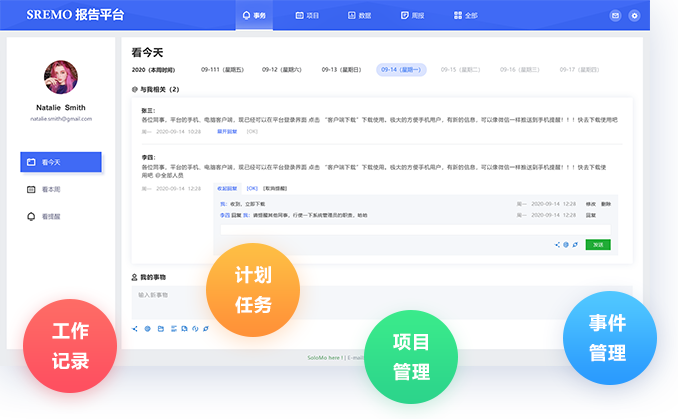
Task: Click the share icon under 我的事物 input
Action: (x=135, y=329)
